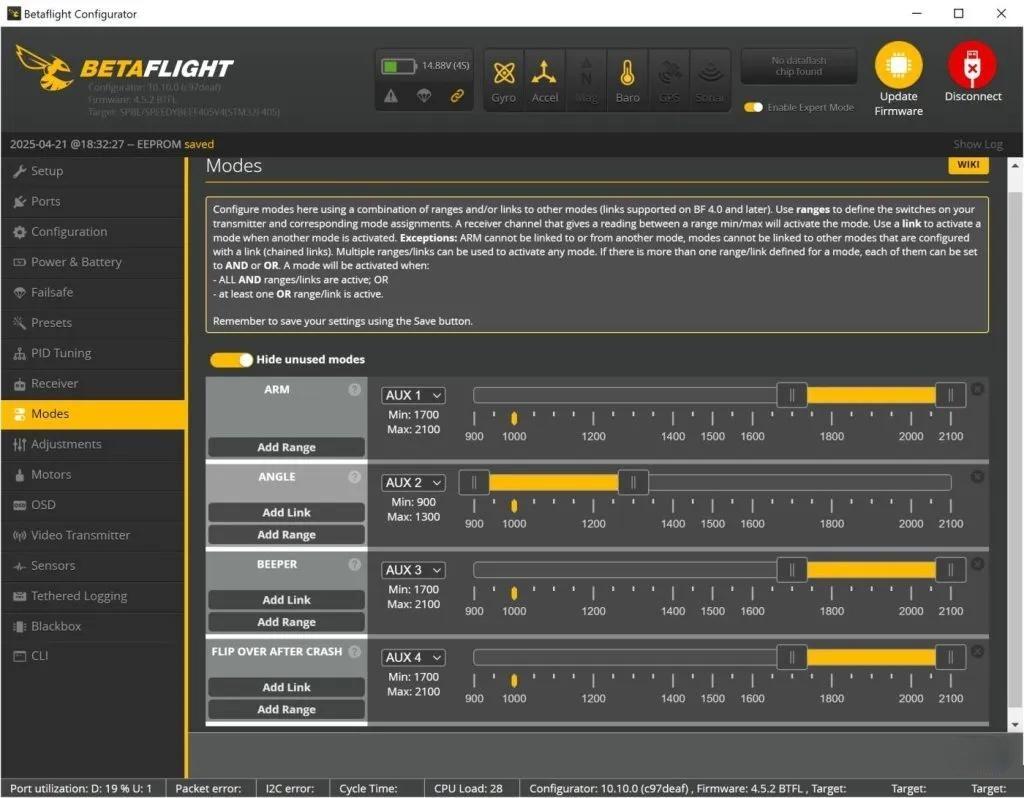1024x798 pixels.
Task: Click the arming warning triangle icon
Action: (391, 97)
